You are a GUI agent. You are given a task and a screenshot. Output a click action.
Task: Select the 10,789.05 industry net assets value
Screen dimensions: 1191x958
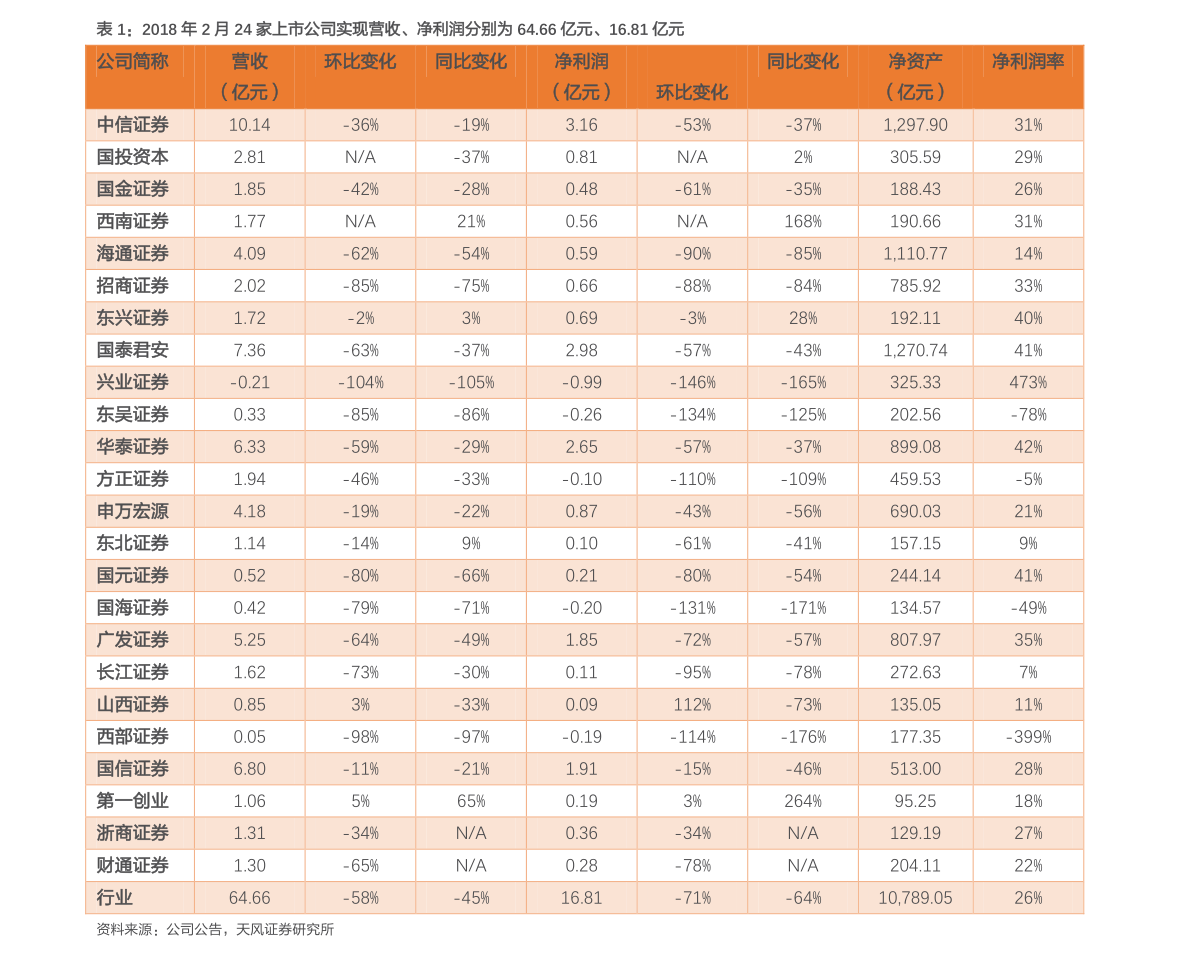(x=915, y=898)
